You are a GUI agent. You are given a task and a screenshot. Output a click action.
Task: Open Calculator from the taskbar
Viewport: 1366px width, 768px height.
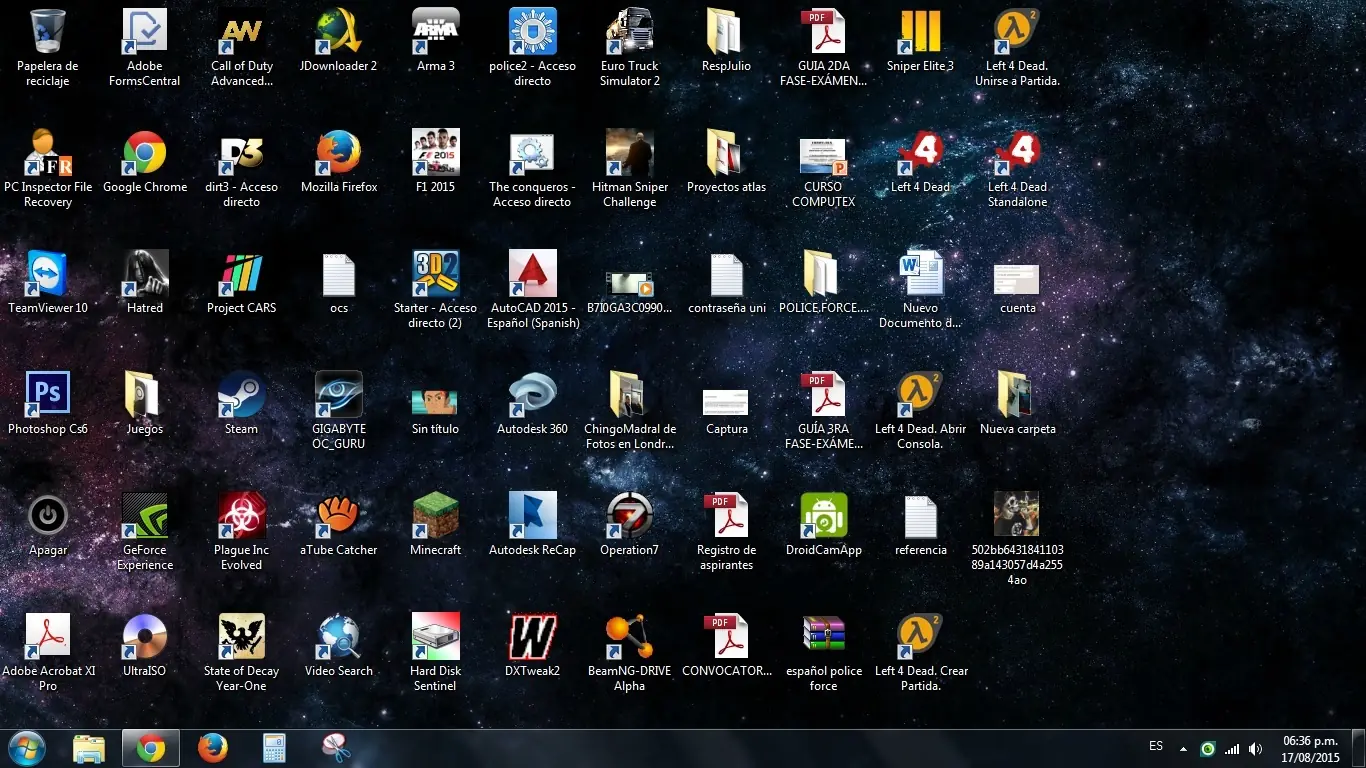click(x=274, y=748)
